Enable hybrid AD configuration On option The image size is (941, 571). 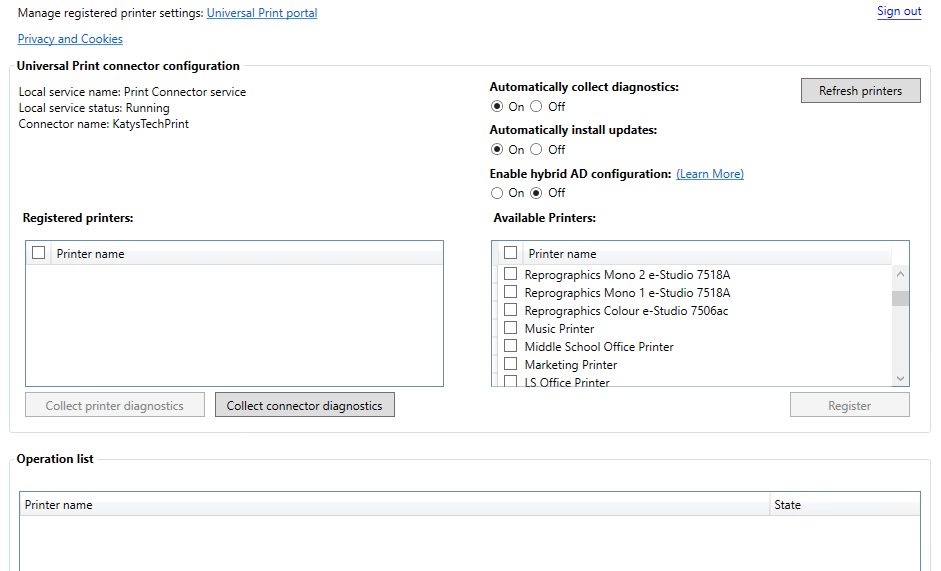pos(497,193)
